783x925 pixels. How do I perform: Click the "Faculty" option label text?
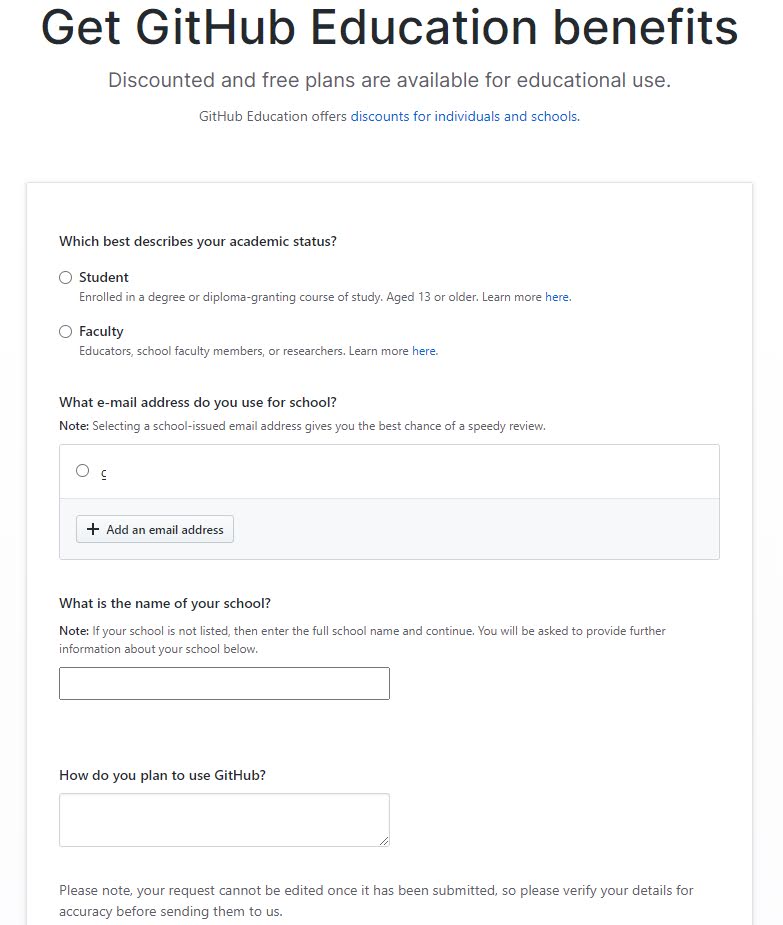[101, 332]
